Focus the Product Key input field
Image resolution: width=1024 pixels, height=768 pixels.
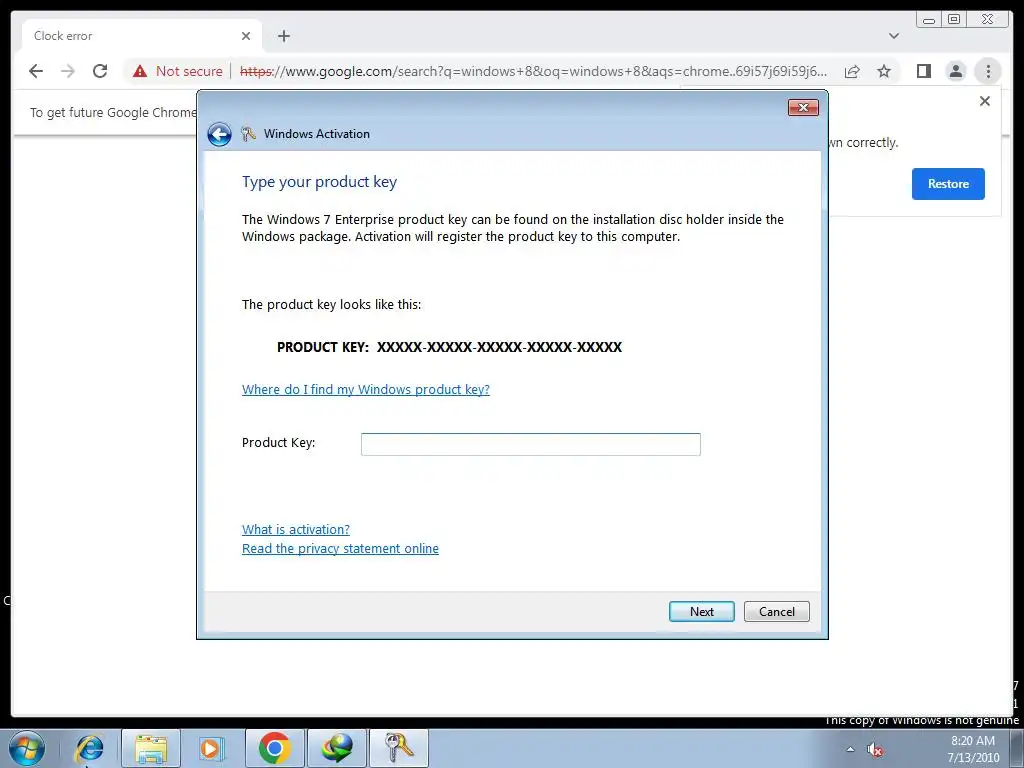(530, 444)
